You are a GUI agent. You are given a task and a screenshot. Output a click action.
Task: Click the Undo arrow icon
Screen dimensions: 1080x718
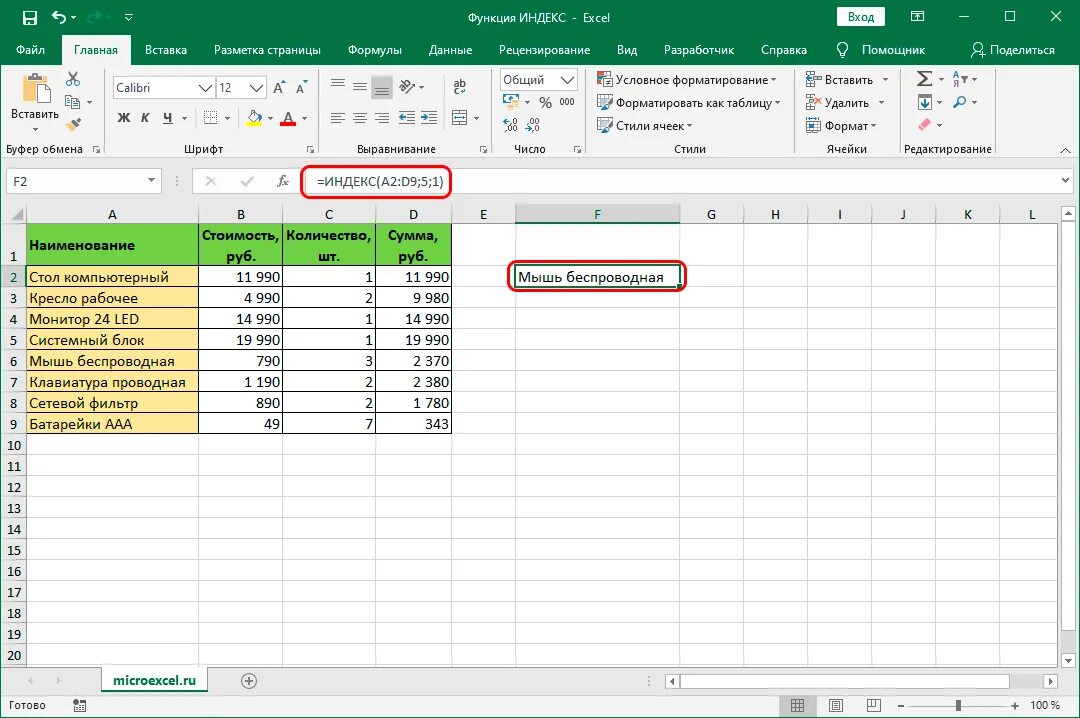click(59, 17)
